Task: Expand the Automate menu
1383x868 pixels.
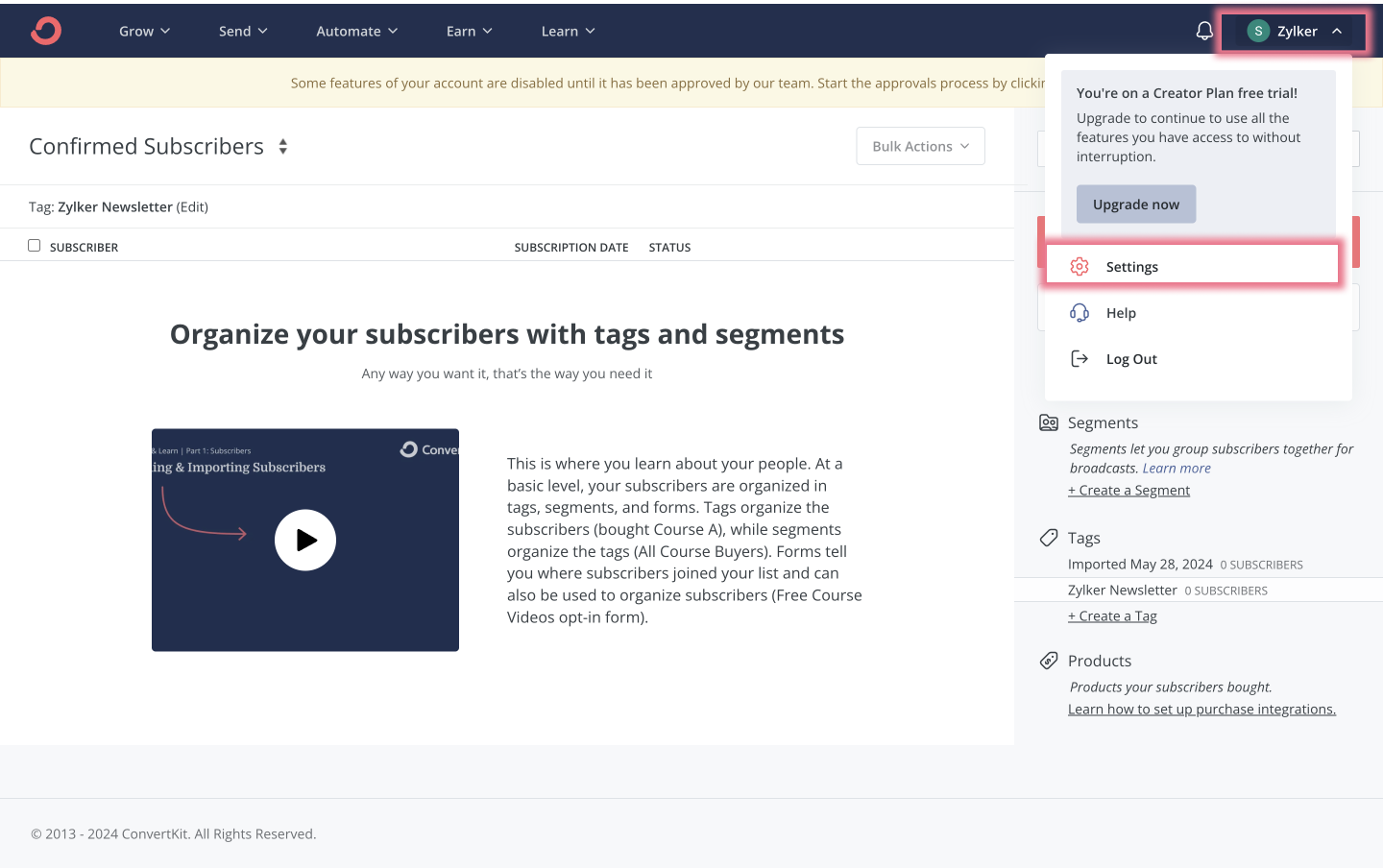Action: (357, 31)
